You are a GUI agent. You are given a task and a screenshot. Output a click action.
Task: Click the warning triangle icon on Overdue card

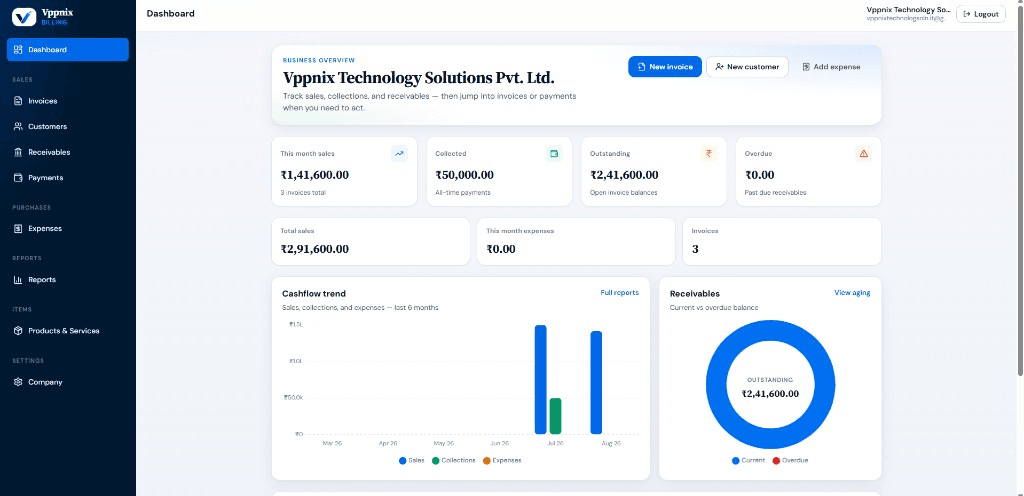[863, 154]
